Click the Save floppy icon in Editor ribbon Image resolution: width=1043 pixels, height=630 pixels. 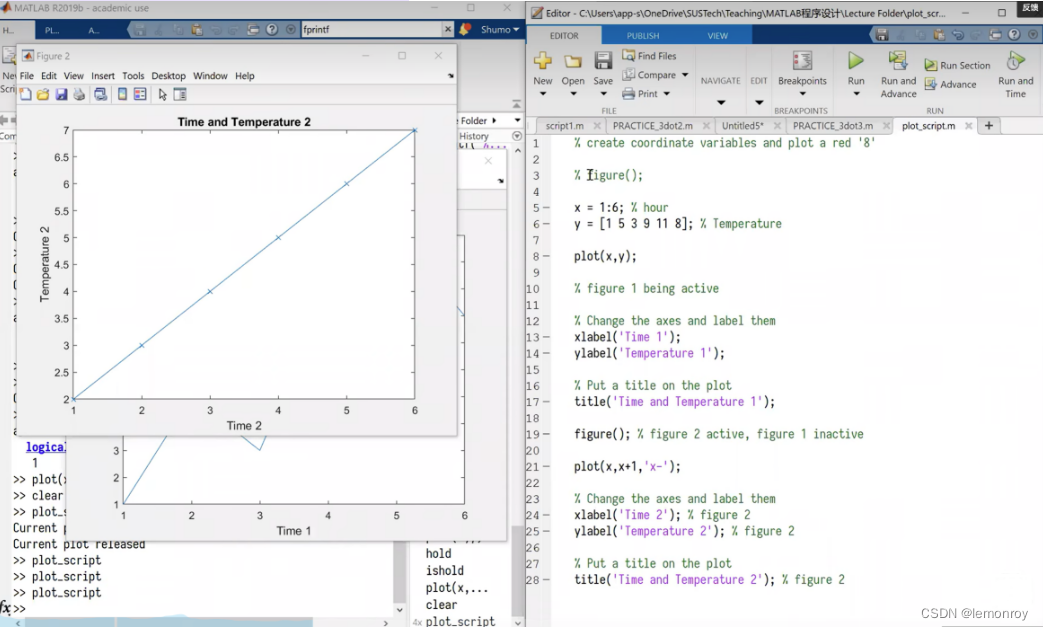(x=603, y=61)
